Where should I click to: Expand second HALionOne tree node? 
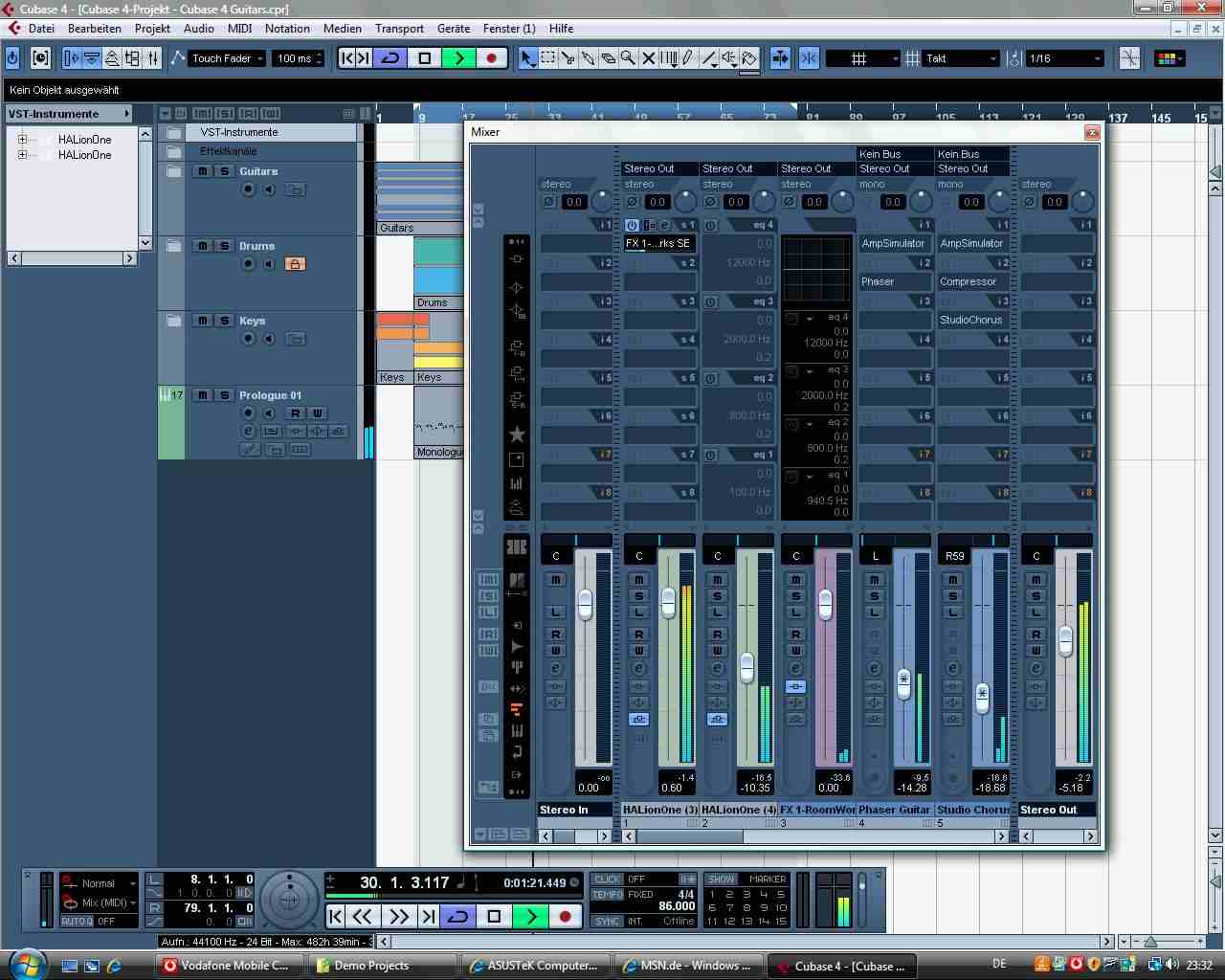(22, 155)
